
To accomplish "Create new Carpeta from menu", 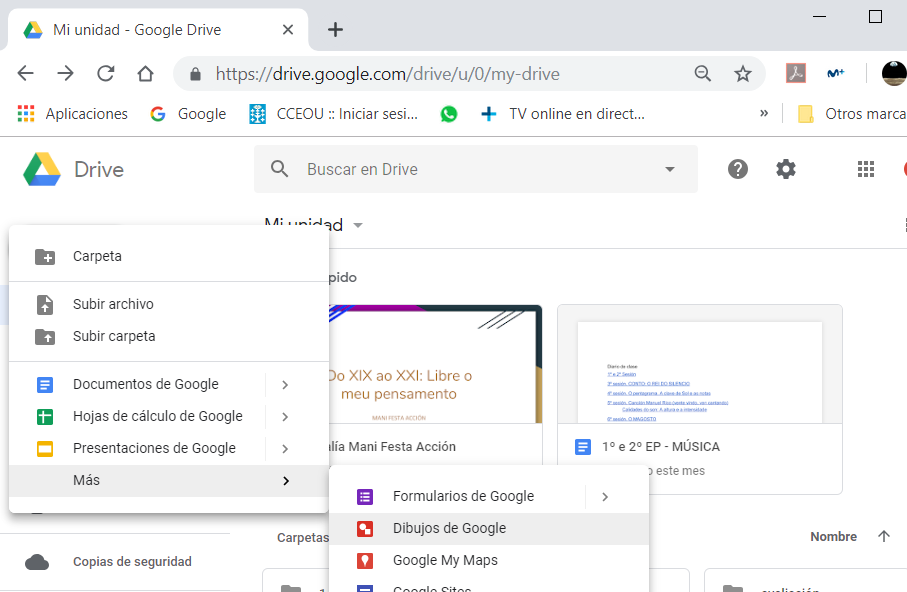I will click(97, 256).
